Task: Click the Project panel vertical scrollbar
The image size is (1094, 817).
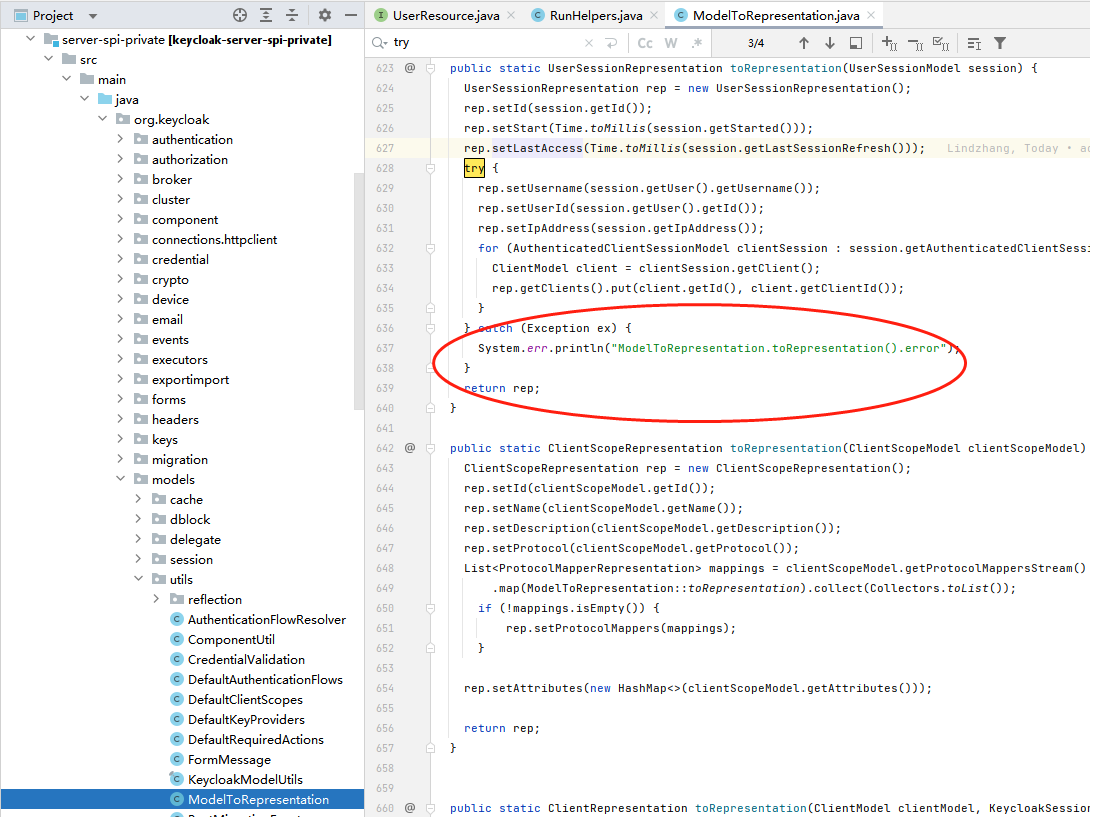Action: click(359, 292)
